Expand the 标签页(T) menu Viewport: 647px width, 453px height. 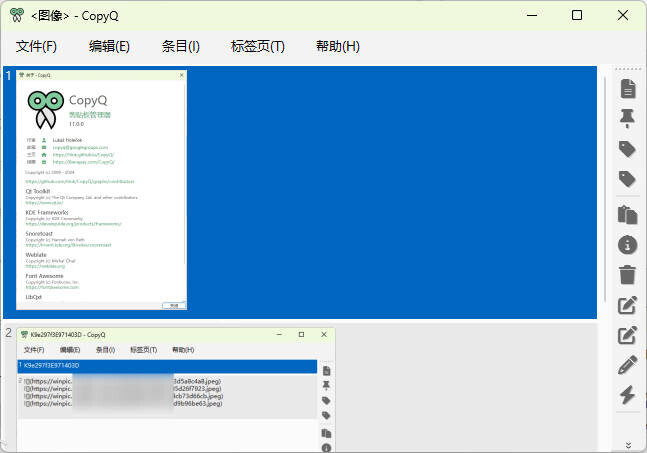point(257,46)
